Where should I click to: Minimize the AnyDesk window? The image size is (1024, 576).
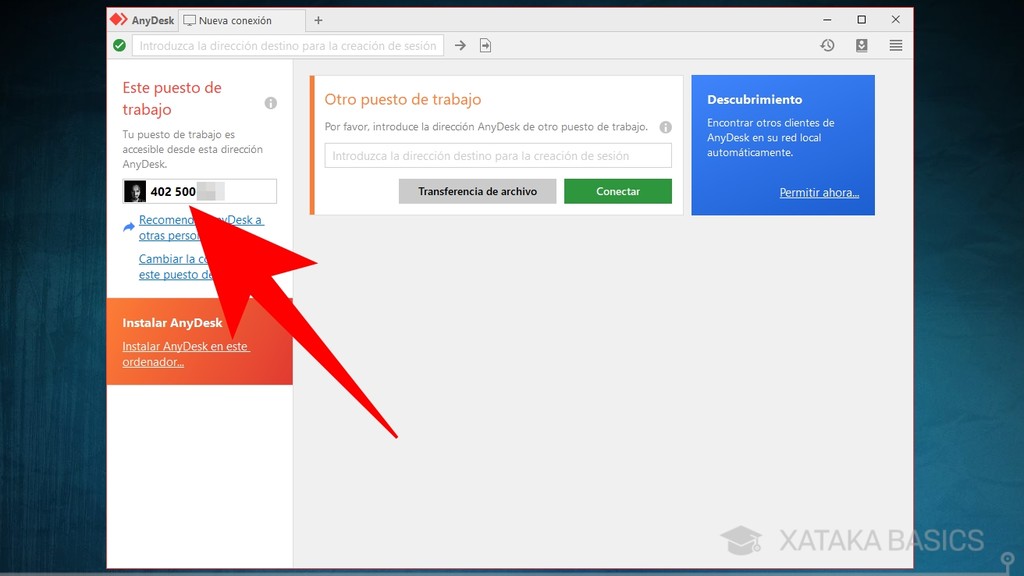point(827,20)
